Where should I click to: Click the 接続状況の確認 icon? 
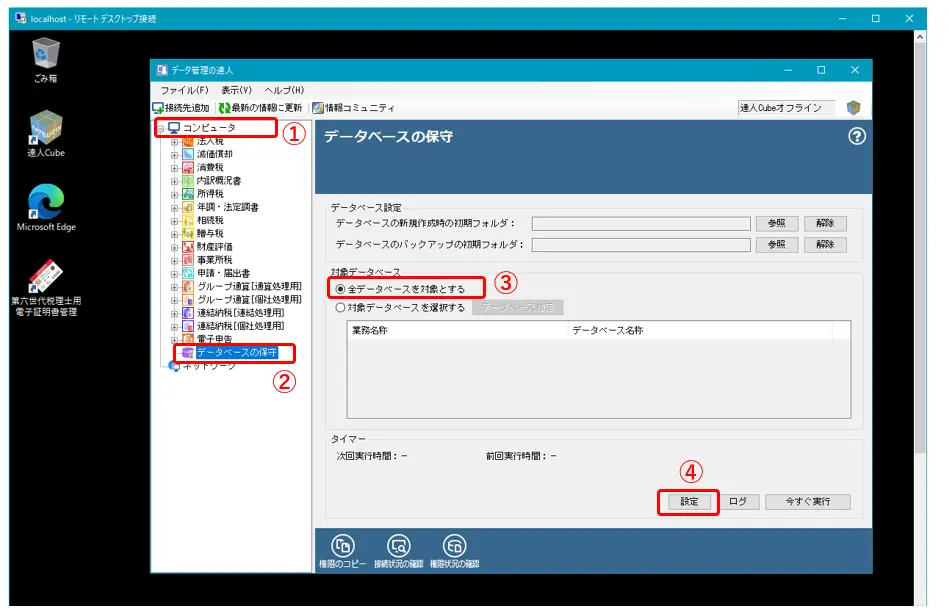(399, 545)
